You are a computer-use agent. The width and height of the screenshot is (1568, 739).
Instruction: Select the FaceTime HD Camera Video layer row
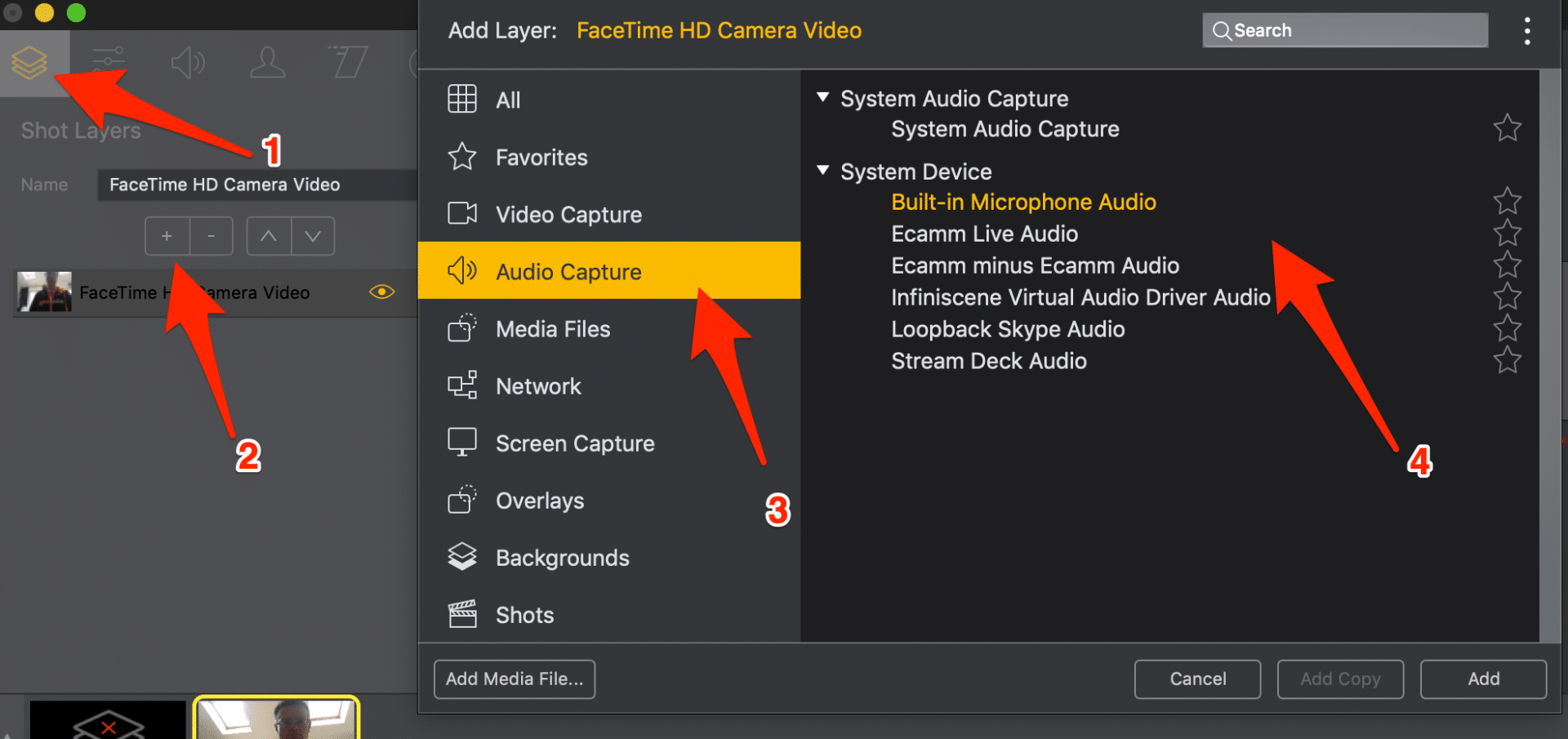coord(216,292)
